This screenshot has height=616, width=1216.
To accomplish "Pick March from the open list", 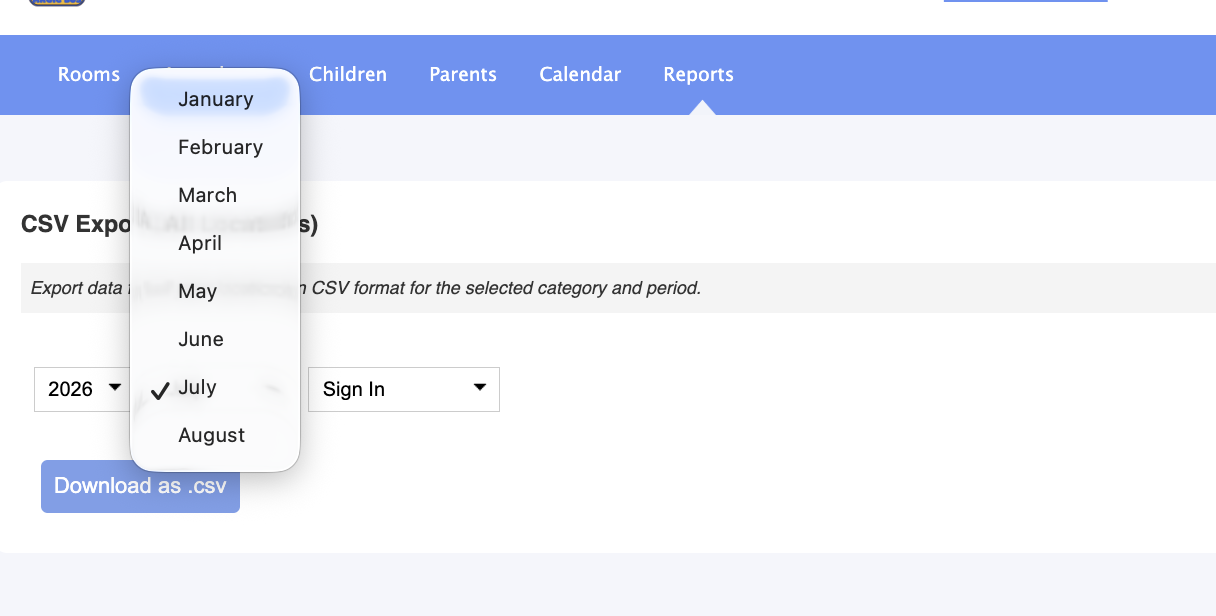I will (x=215, y=195).
